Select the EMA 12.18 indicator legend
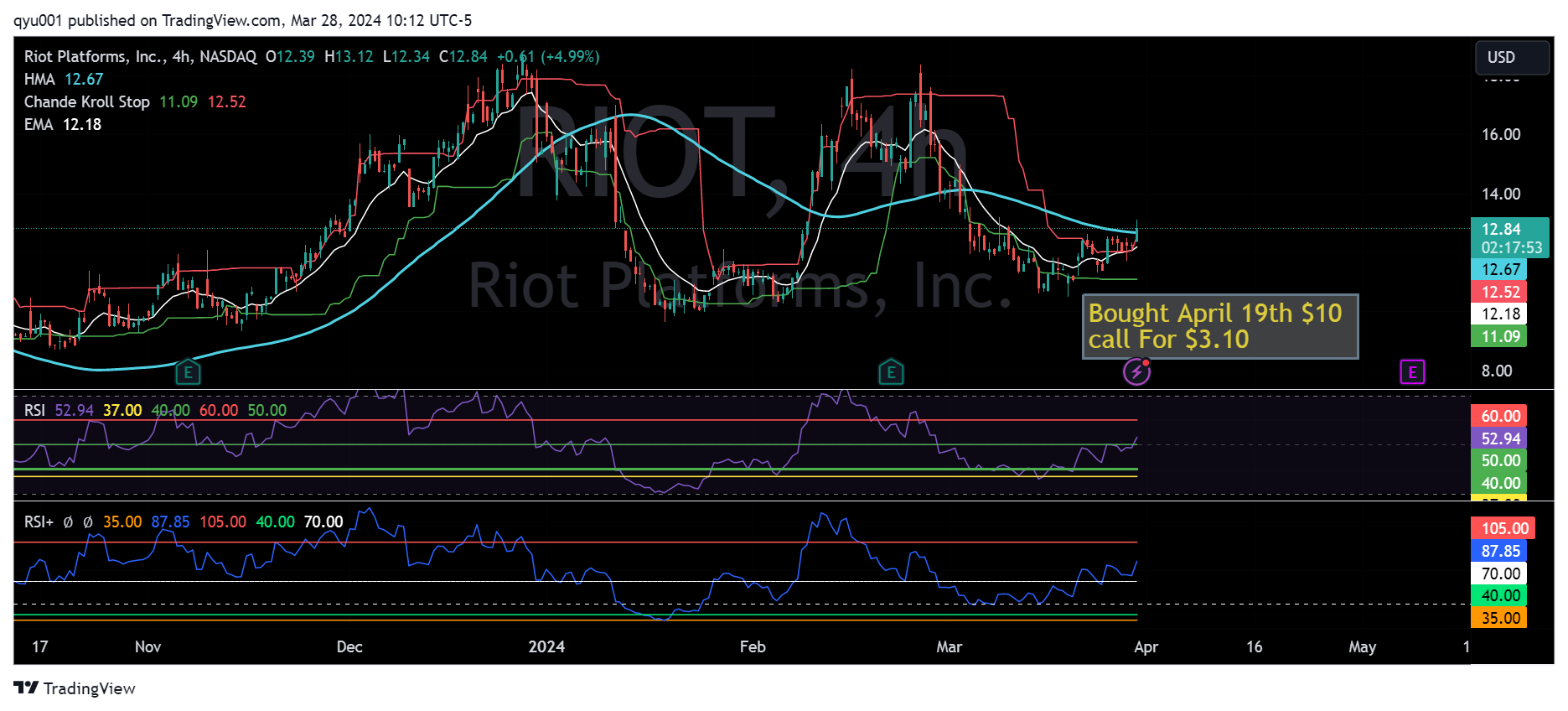The image size is (1568, 711). click(x=63, y=124)
